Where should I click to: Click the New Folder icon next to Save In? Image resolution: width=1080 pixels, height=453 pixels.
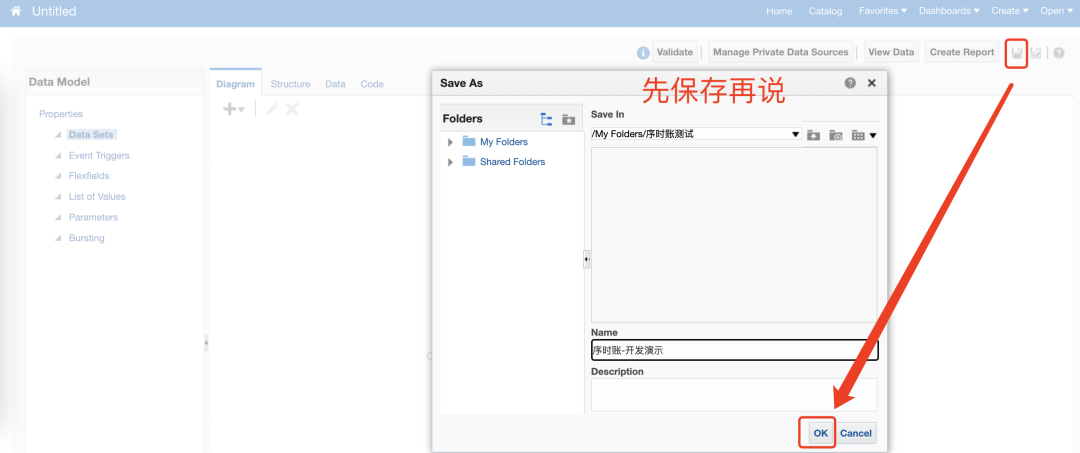[x=835, y=135]
